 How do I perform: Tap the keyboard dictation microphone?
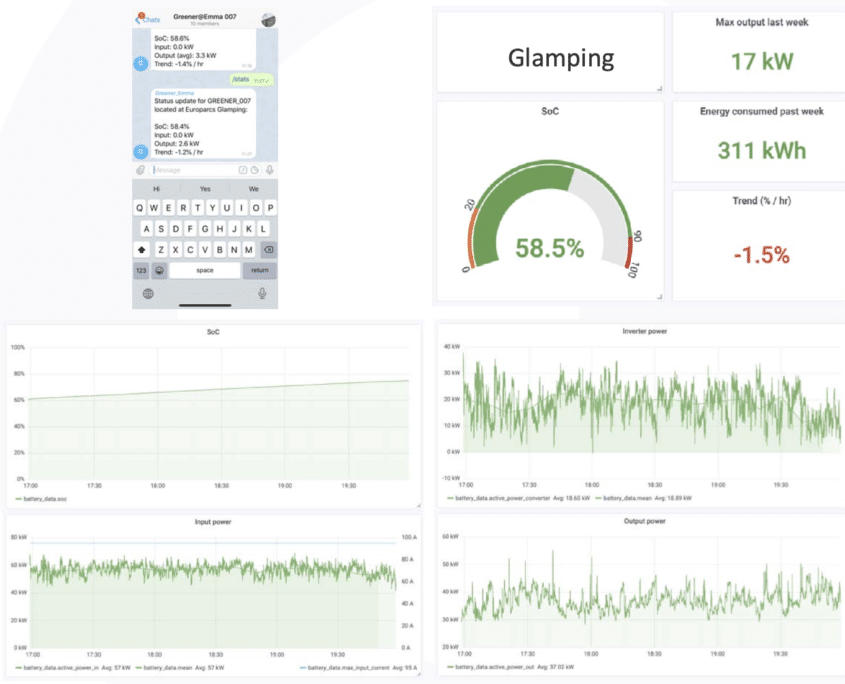[262, 293]
